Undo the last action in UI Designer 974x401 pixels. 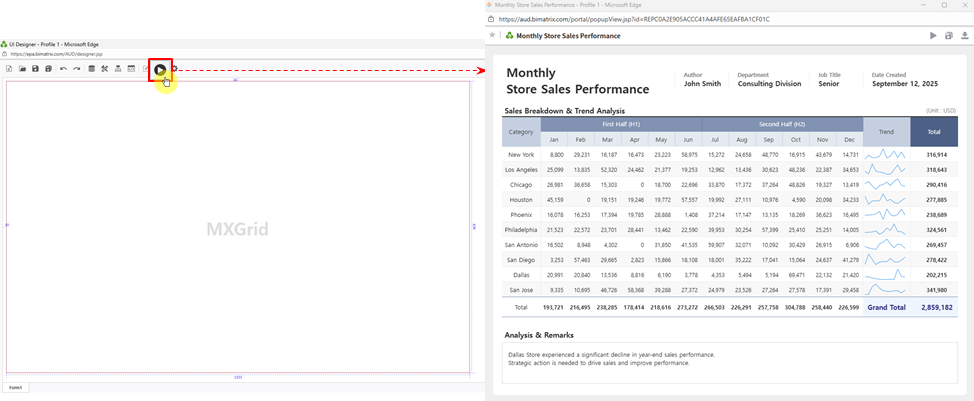[x=63, y=69]
